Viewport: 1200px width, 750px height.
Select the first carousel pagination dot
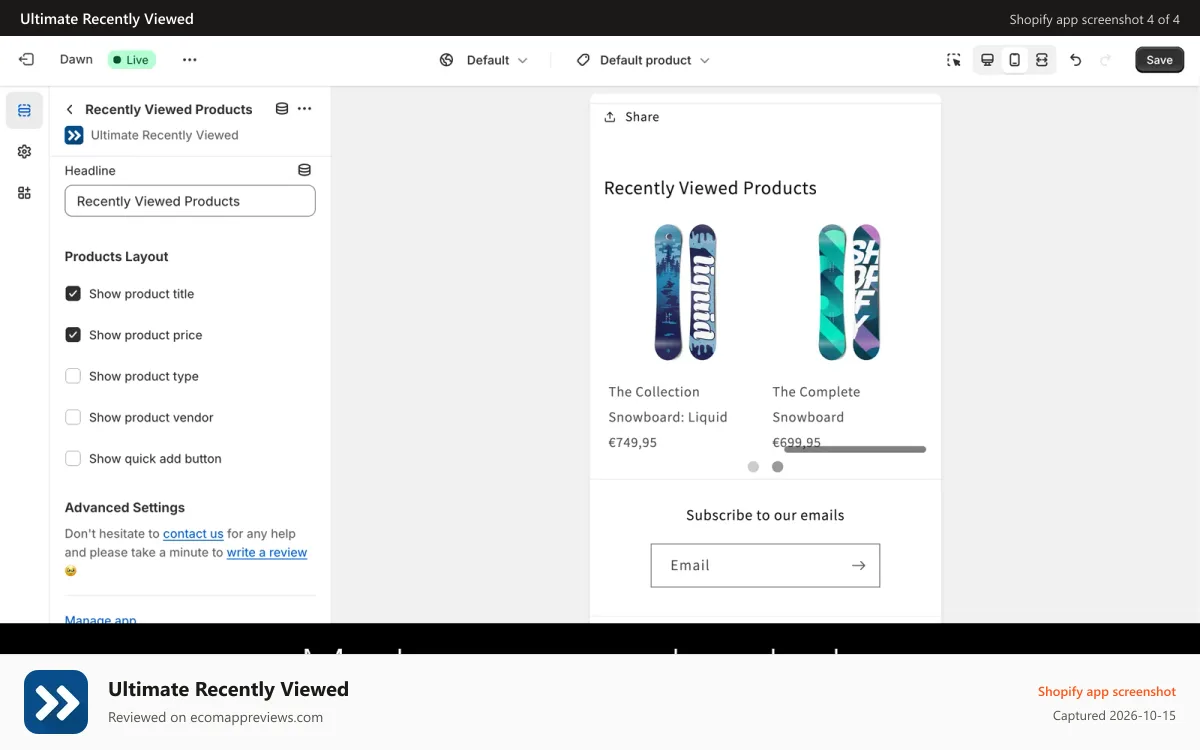click(x=753, y=466)
